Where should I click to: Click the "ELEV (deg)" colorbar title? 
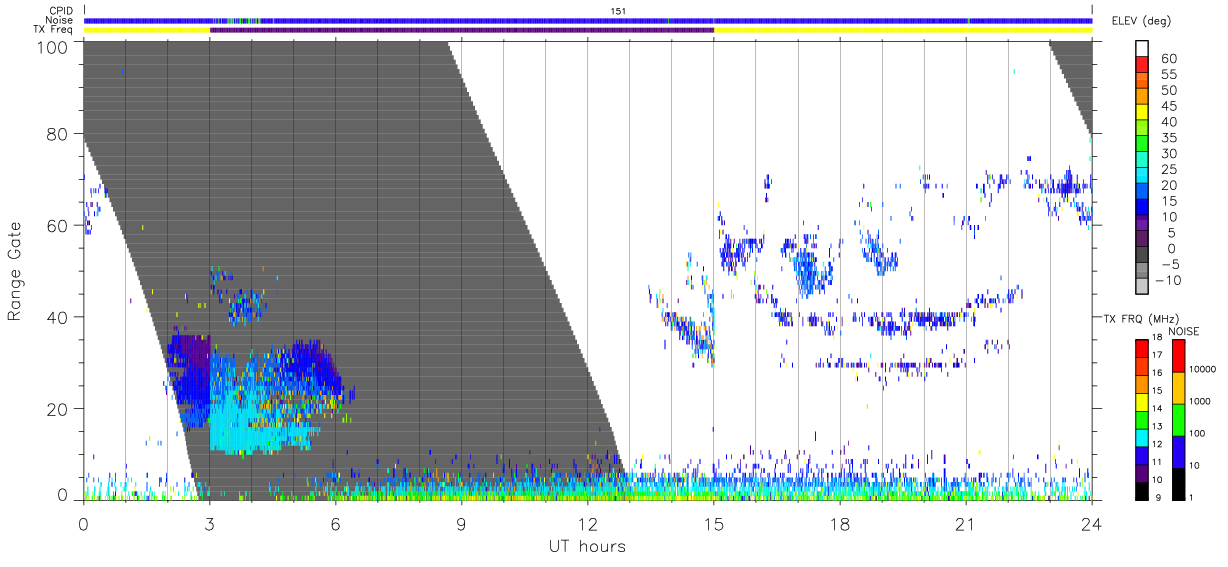click(1141, 21)
